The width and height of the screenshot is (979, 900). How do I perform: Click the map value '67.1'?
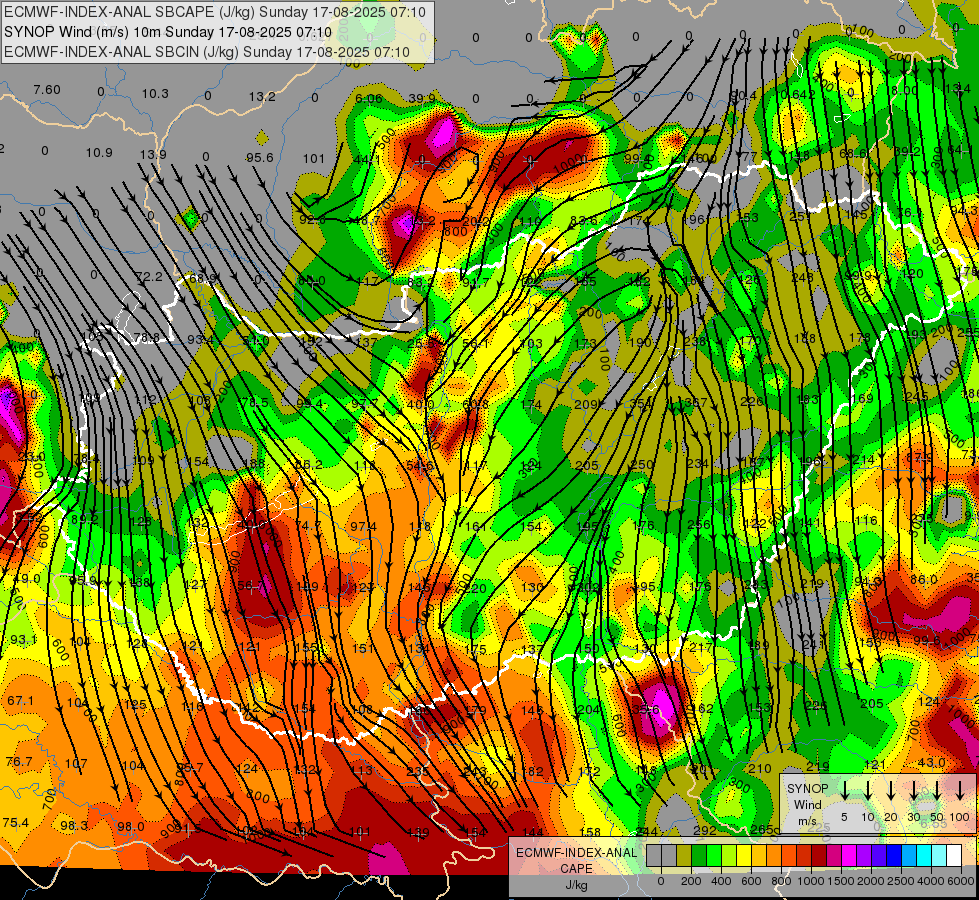pos(21,701)
